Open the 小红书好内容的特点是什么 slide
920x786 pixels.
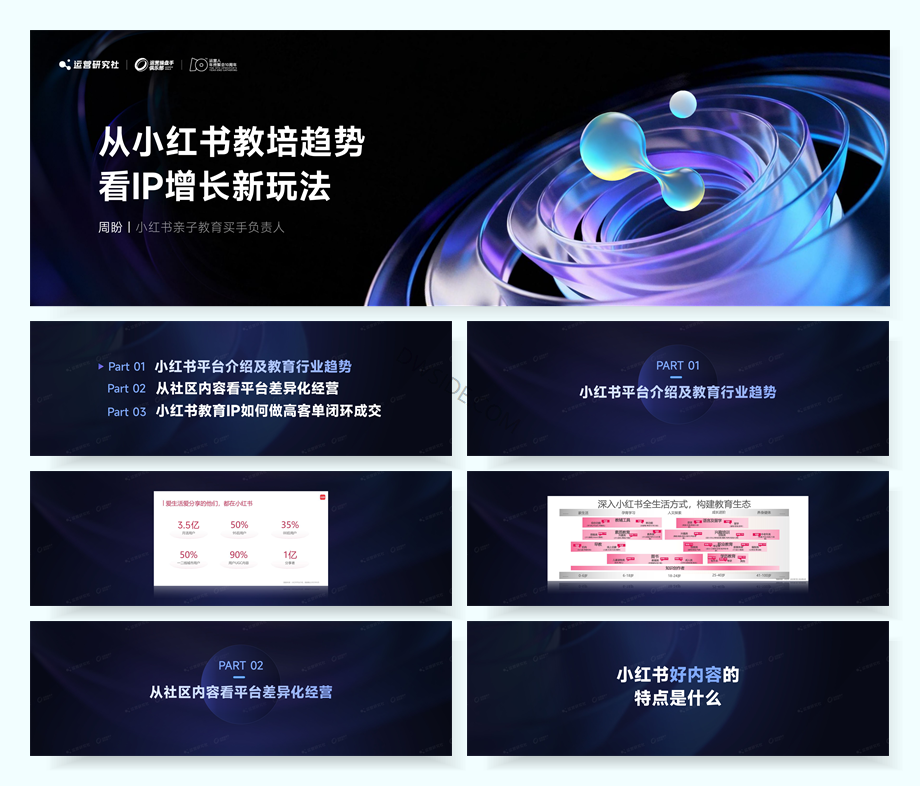(677, 688)
